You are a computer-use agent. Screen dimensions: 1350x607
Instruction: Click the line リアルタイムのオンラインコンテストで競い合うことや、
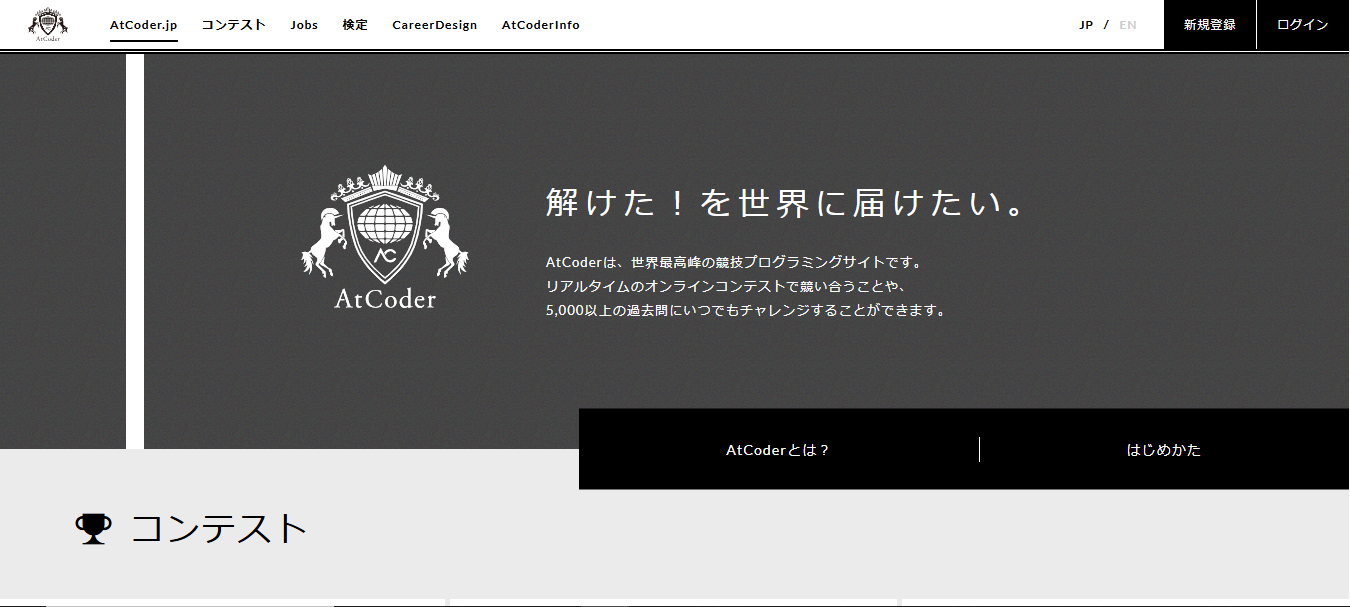tap(726, 287)
